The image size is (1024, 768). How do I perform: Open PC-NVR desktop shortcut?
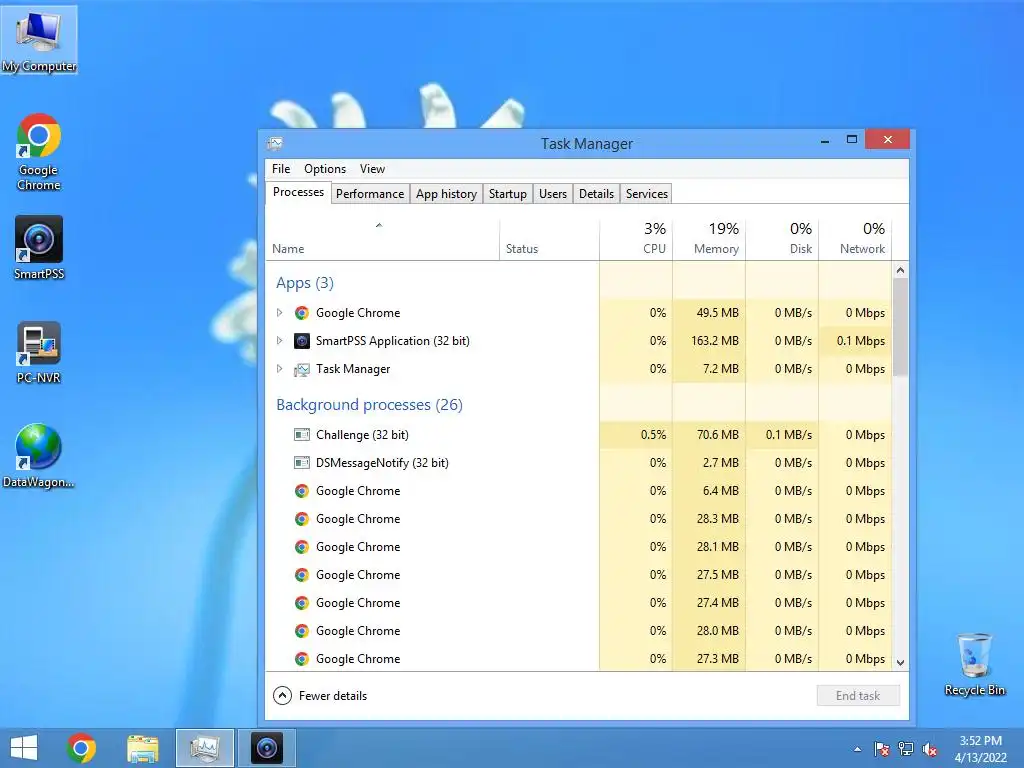[39, 353]
